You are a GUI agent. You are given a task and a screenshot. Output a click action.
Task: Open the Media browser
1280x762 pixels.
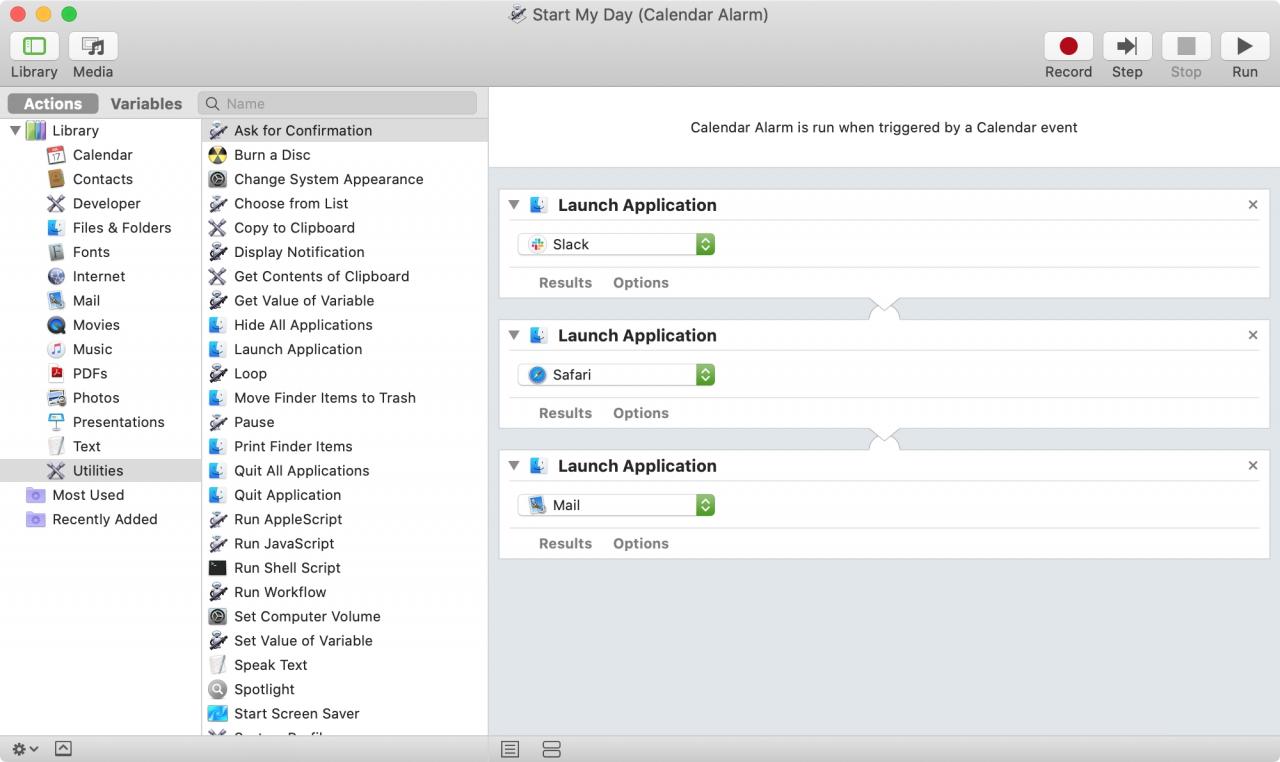(x=93, y=46)
